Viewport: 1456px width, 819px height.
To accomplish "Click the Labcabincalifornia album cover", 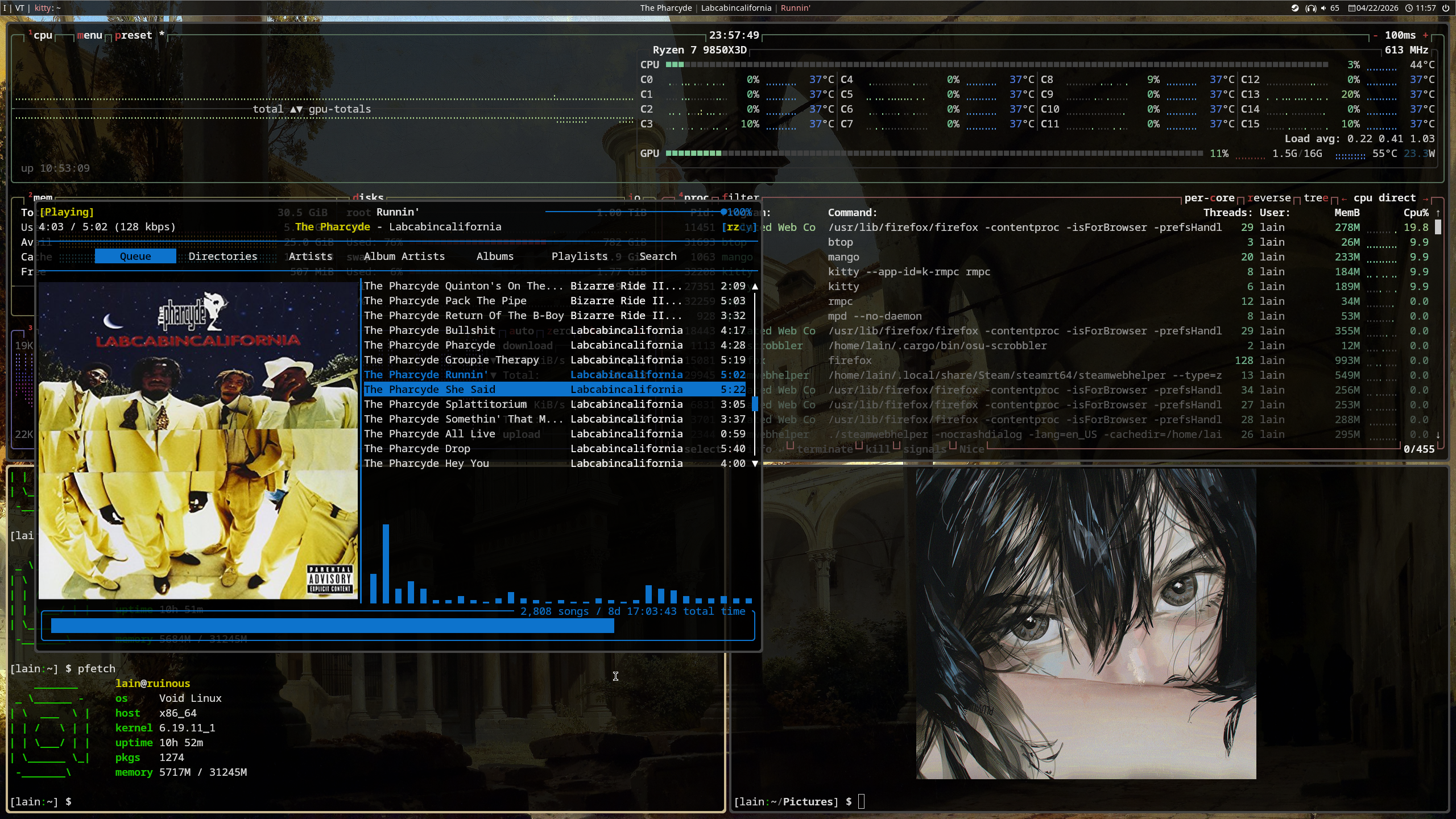I will 198,441.
